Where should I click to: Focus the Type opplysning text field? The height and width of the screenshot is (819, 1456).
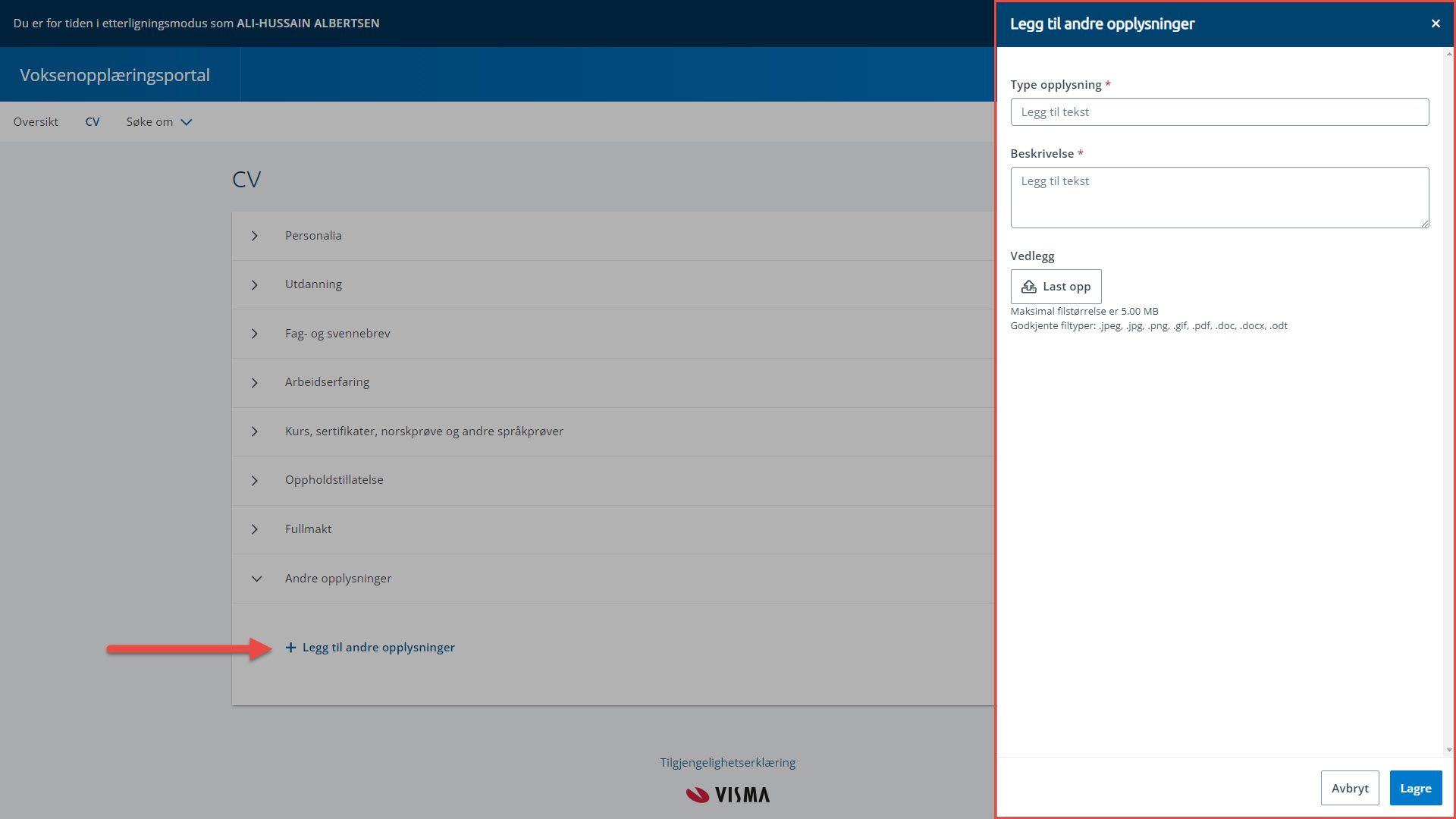pos(1219,112)
